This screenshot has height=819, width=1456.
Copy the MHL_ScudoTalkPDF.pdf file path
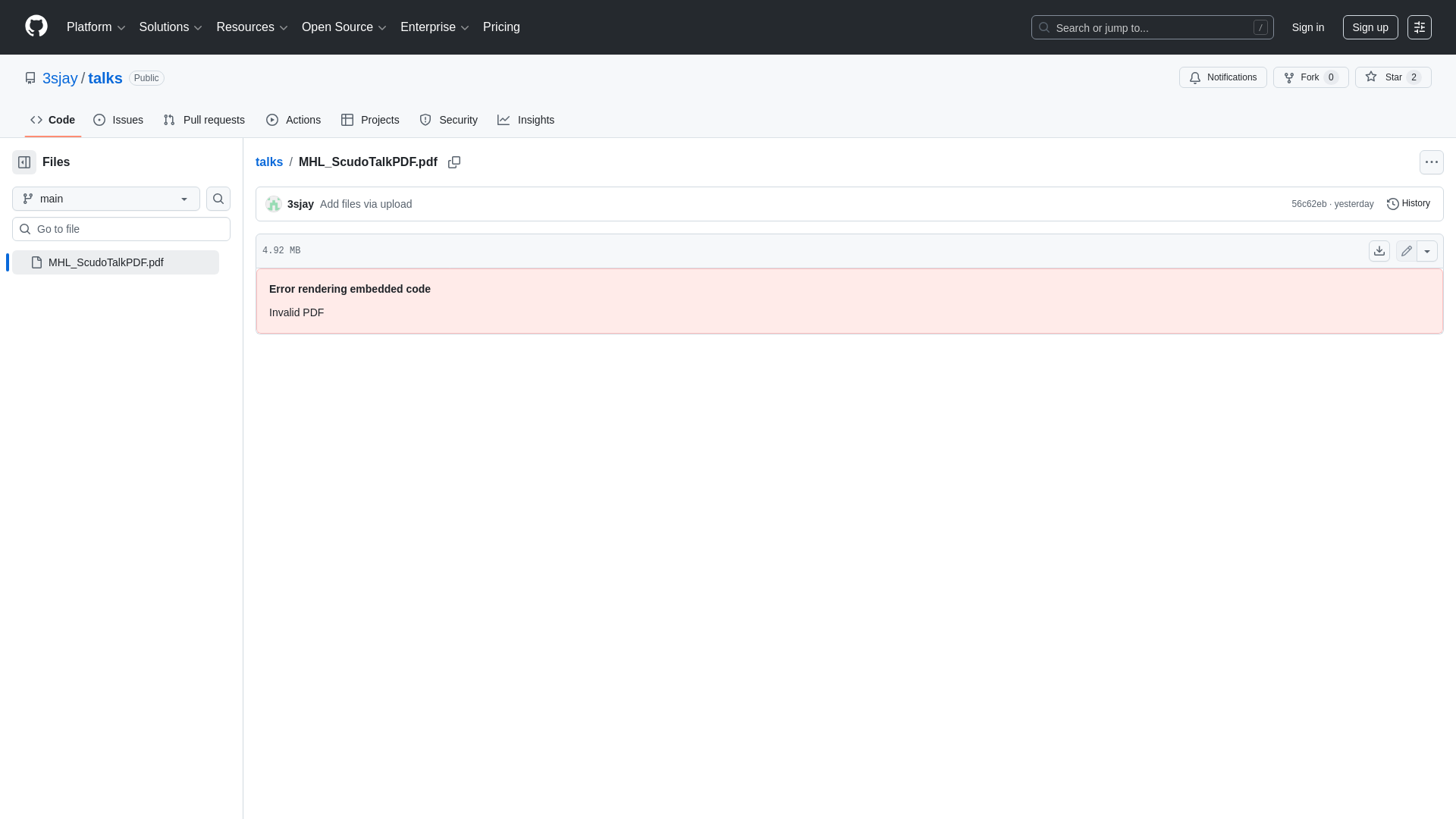pos(454,162)
